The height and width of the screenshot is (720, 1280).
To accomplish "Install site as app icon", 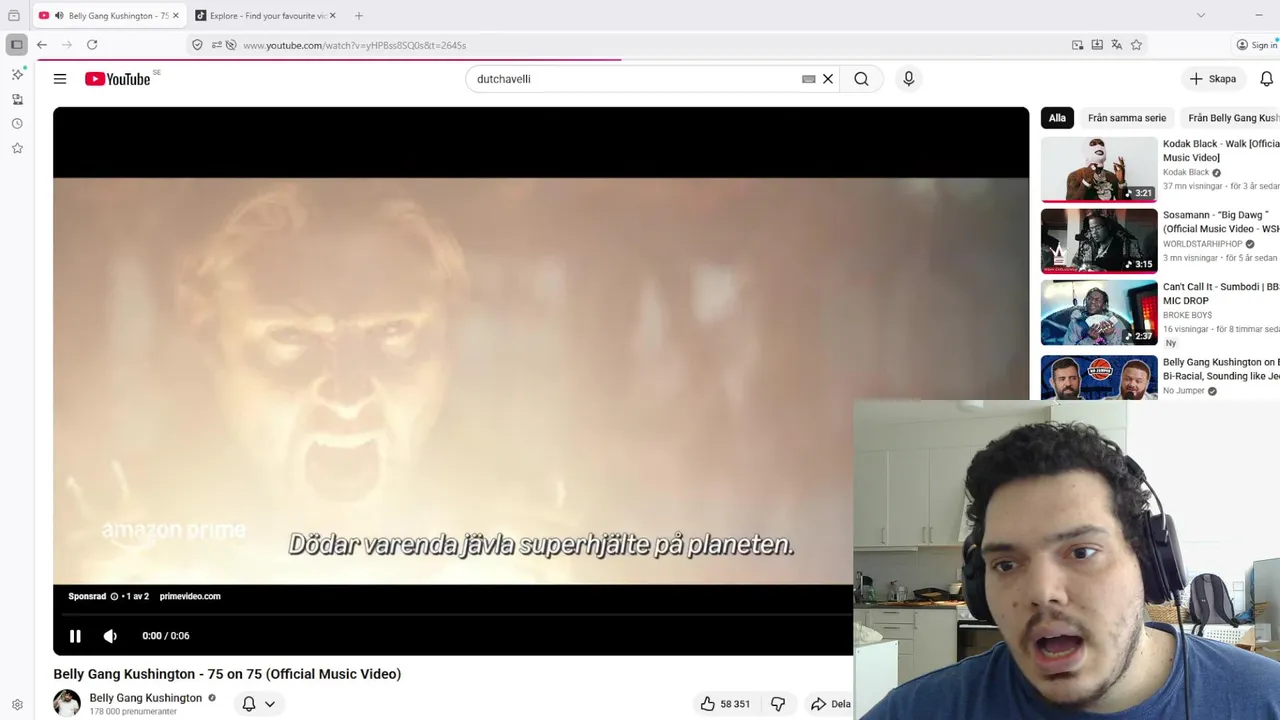I will (x=1097, y=45).
